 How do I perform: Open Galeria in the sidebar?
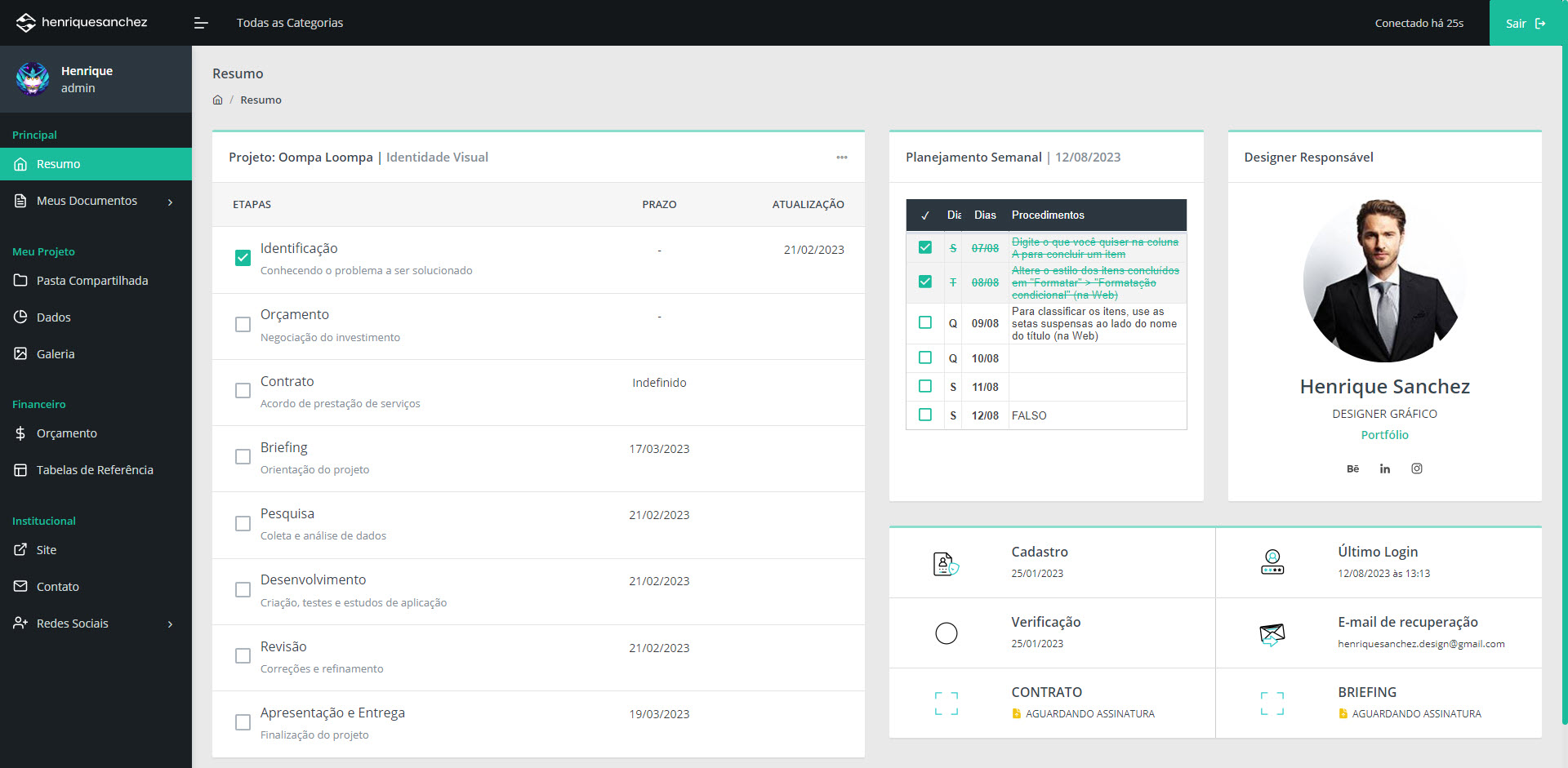click(56, 354)
